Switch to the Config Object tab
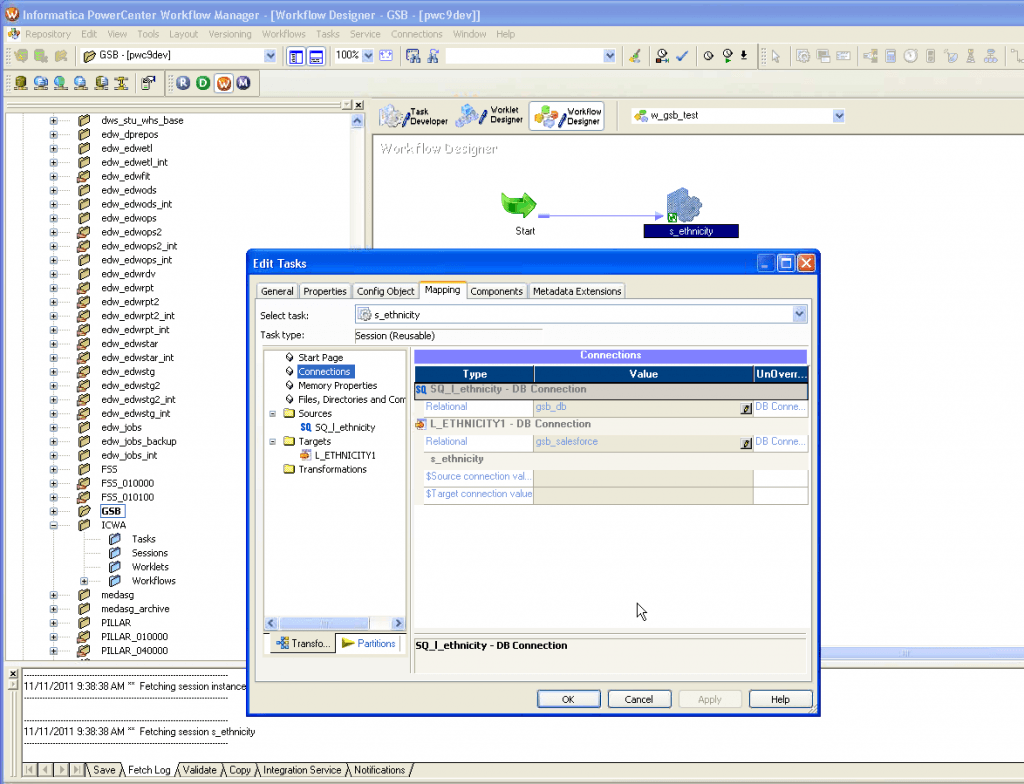Viewport: 1024px width, 784px height. tap(385, 291)
